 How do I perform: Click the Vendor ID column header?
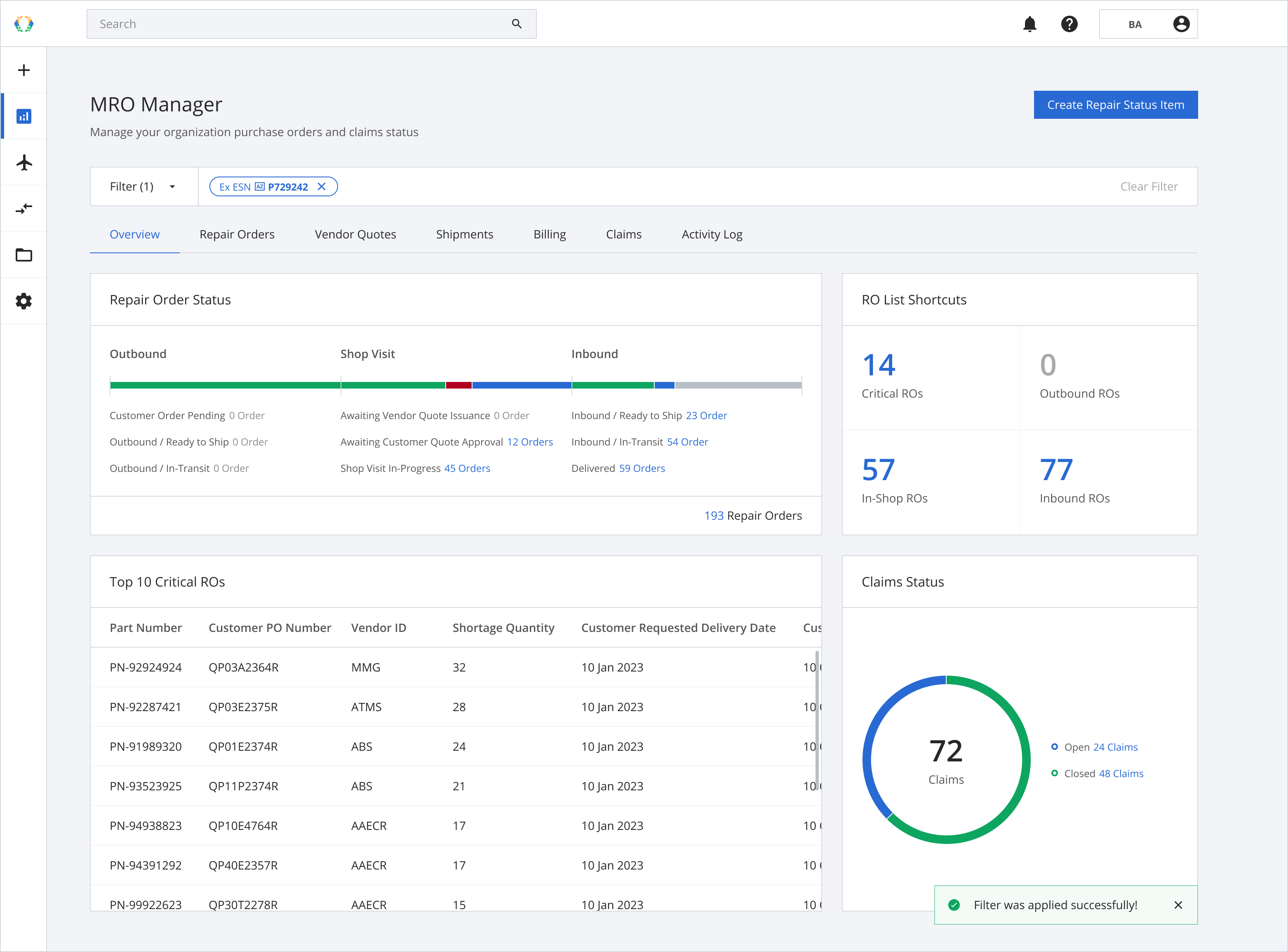pos(378,628)
